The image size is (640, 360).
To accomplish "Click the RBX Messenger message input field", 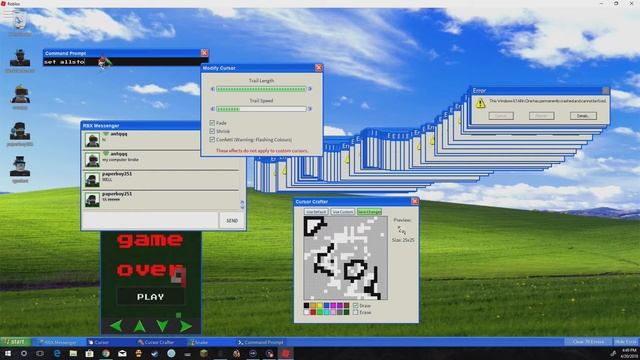I will click(150, 220).
